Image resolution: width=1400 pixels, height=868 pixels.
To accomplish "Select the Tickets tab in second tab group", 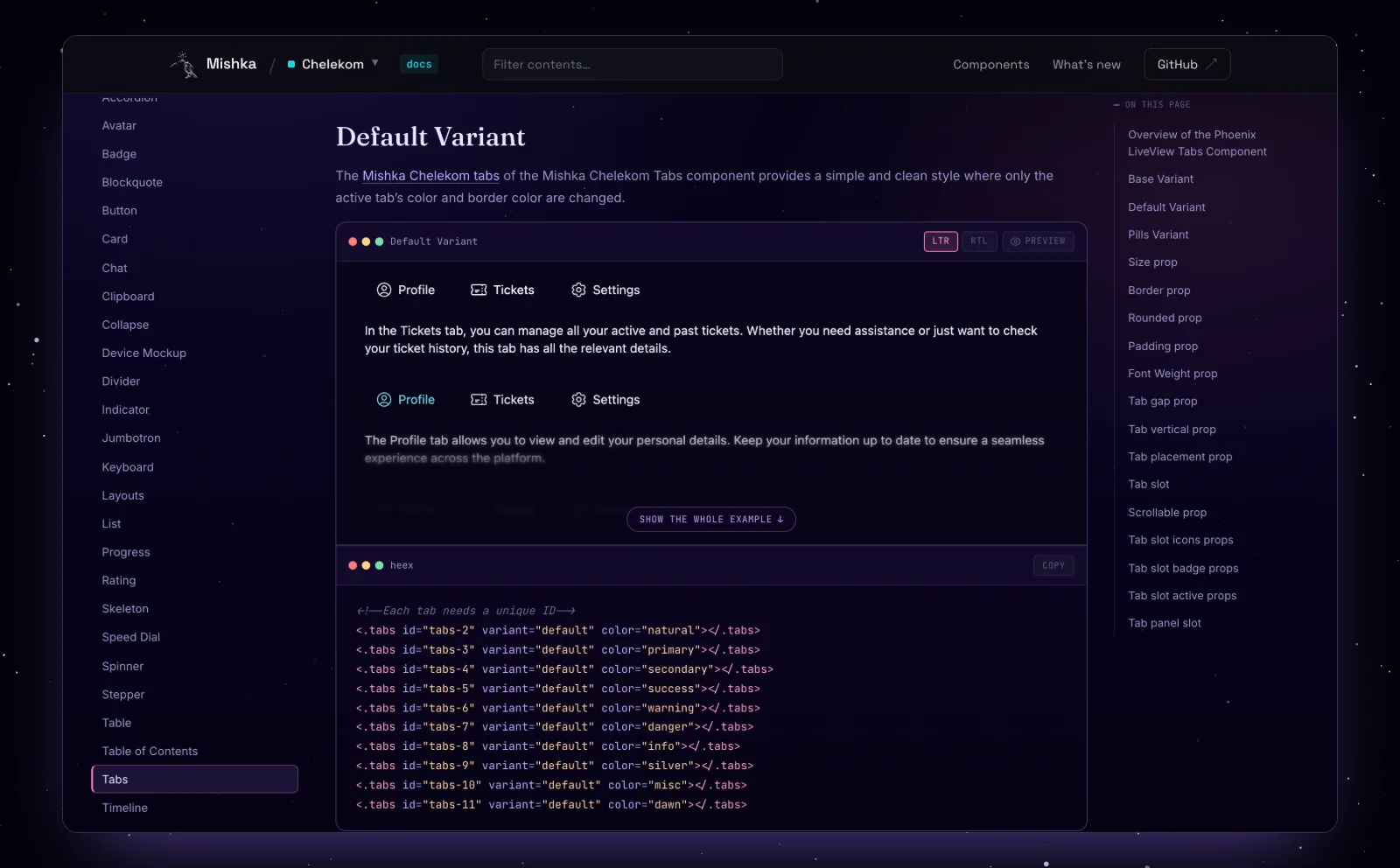I will pyautogui.click(x=502, y=400).
